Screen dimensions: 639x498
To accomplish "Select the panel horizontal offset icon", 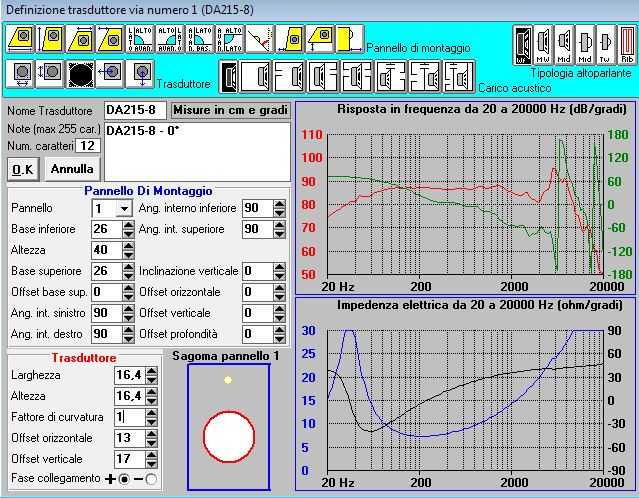I will [x=290, y=40].
